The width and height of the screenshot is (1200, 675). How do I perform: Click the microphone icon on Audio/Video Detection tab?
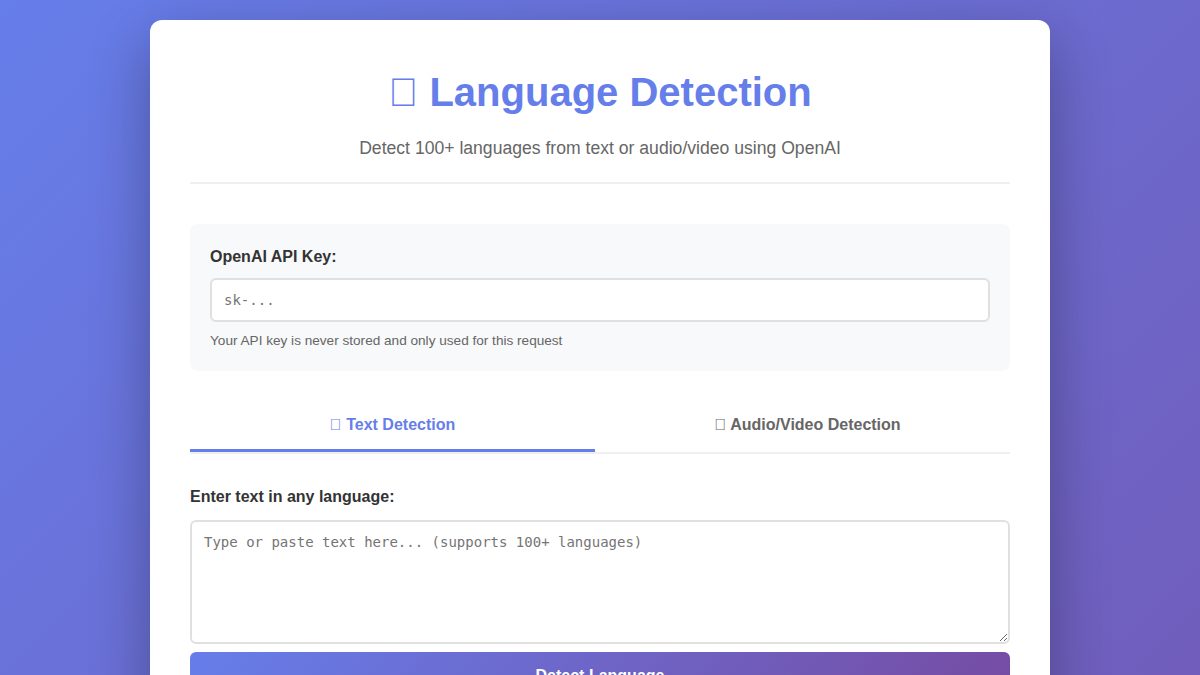719,424
